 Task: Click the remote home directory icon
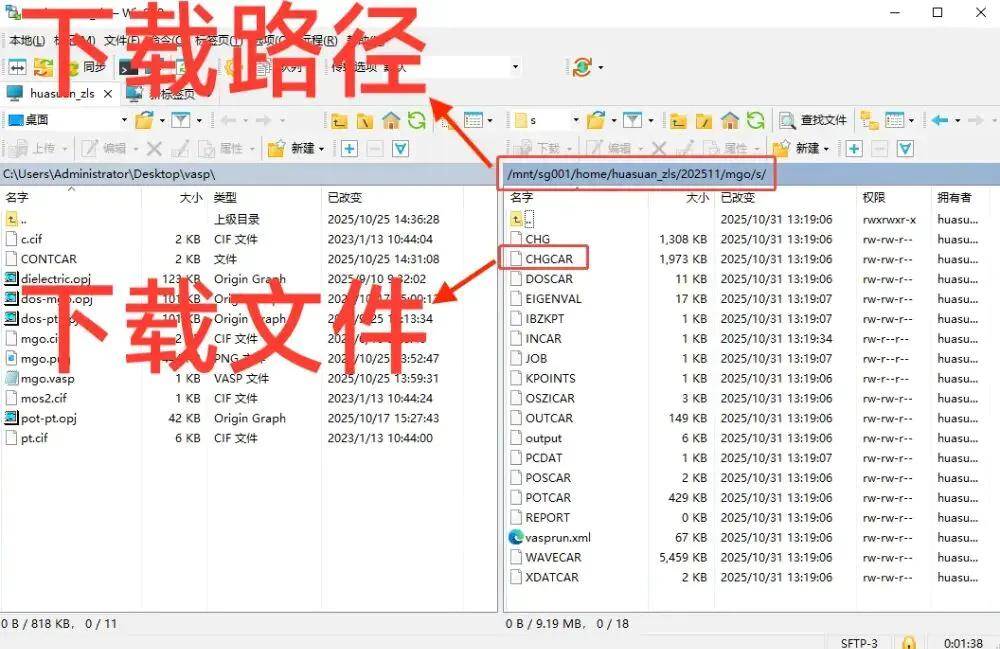pos(731,120)
